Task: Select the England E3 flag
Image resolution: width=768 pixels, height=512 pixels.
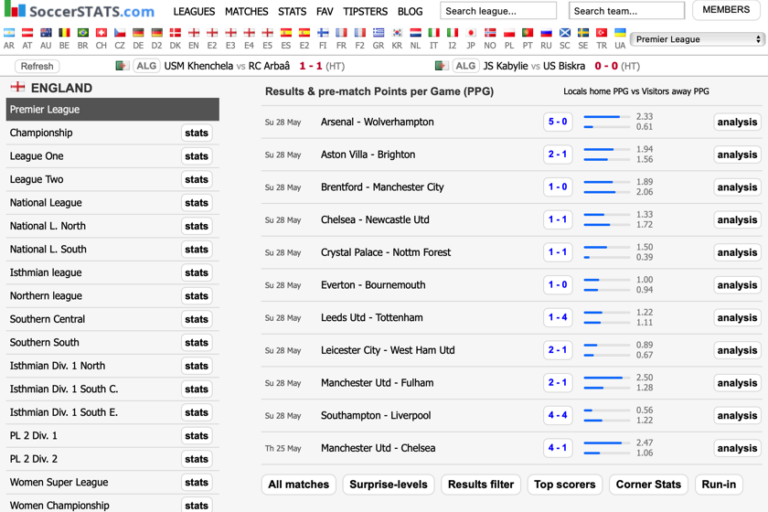Action: point(231,33)
